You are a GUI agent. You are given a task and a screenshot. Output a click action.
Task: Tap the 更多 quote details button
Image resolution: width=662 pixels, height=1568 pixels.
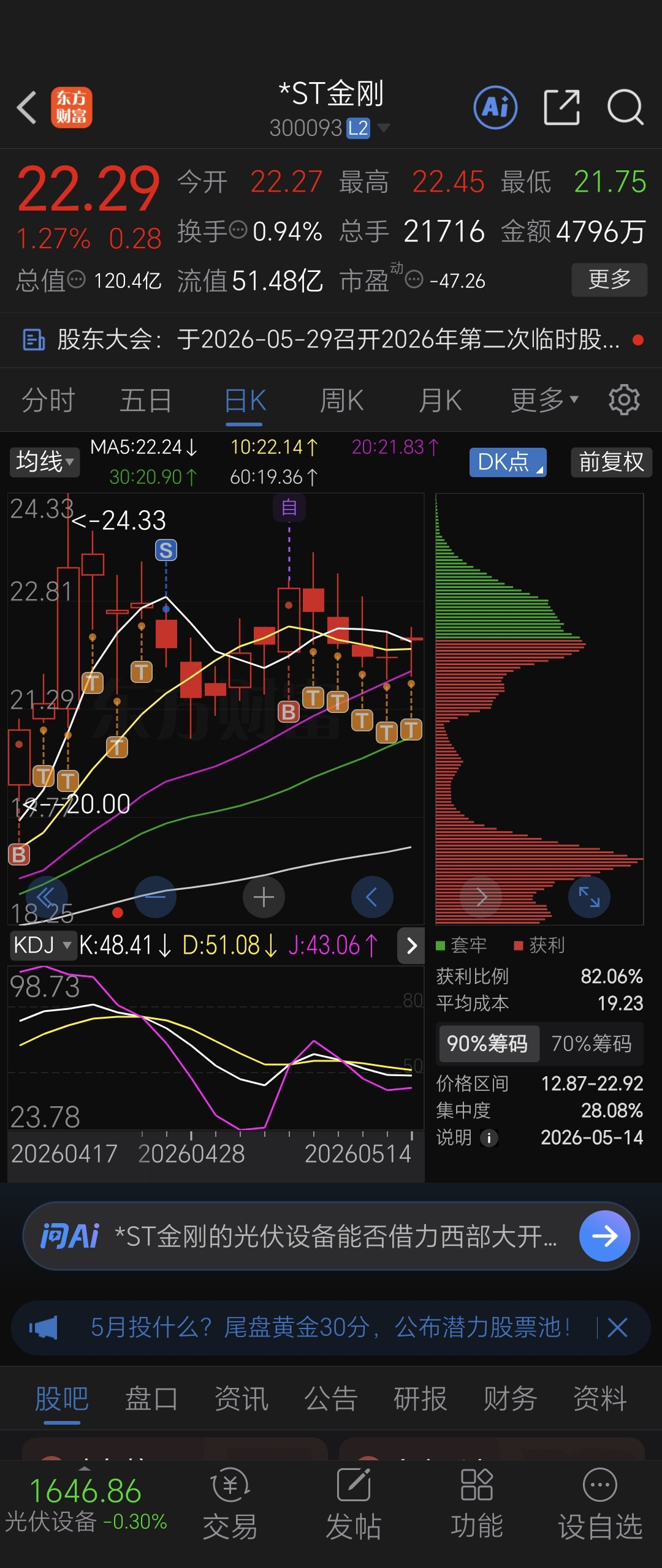pyautogui.click(x=609, y=279)
